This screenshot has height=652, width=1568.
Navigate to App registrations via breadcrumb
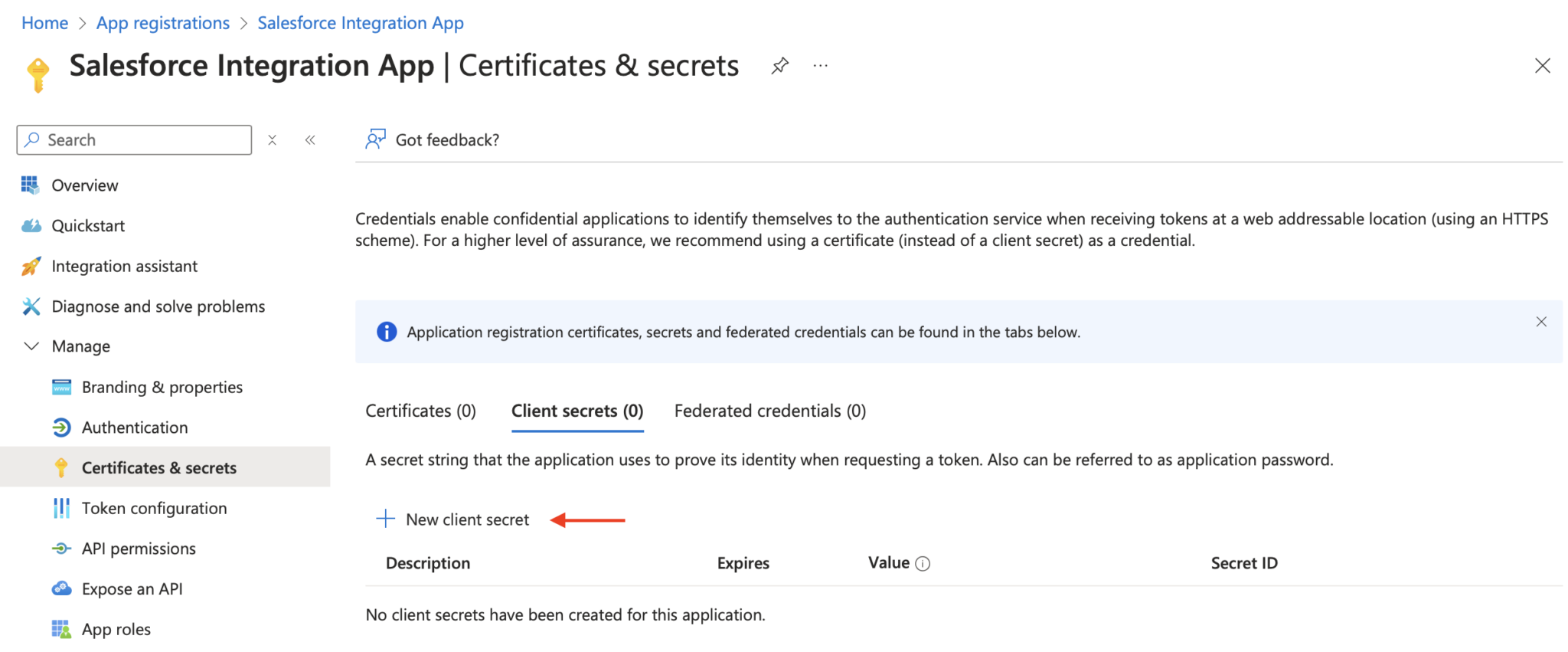click(162, 22)
